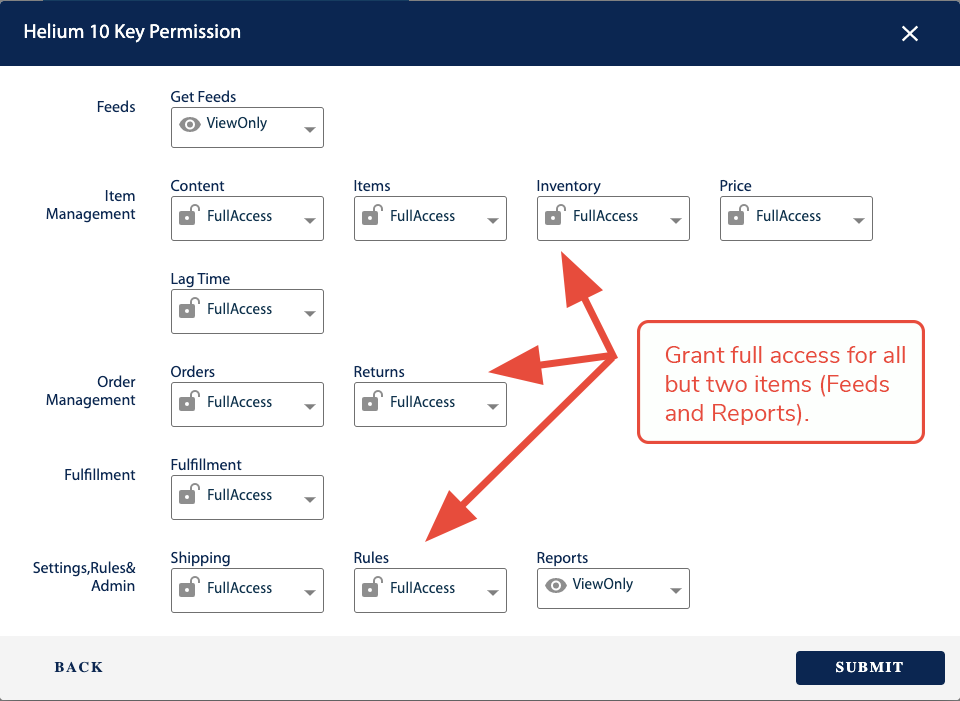Click the unlock icon in Shipping field
The height and width of the screenshot is (701, 960).
click(187, 587)
